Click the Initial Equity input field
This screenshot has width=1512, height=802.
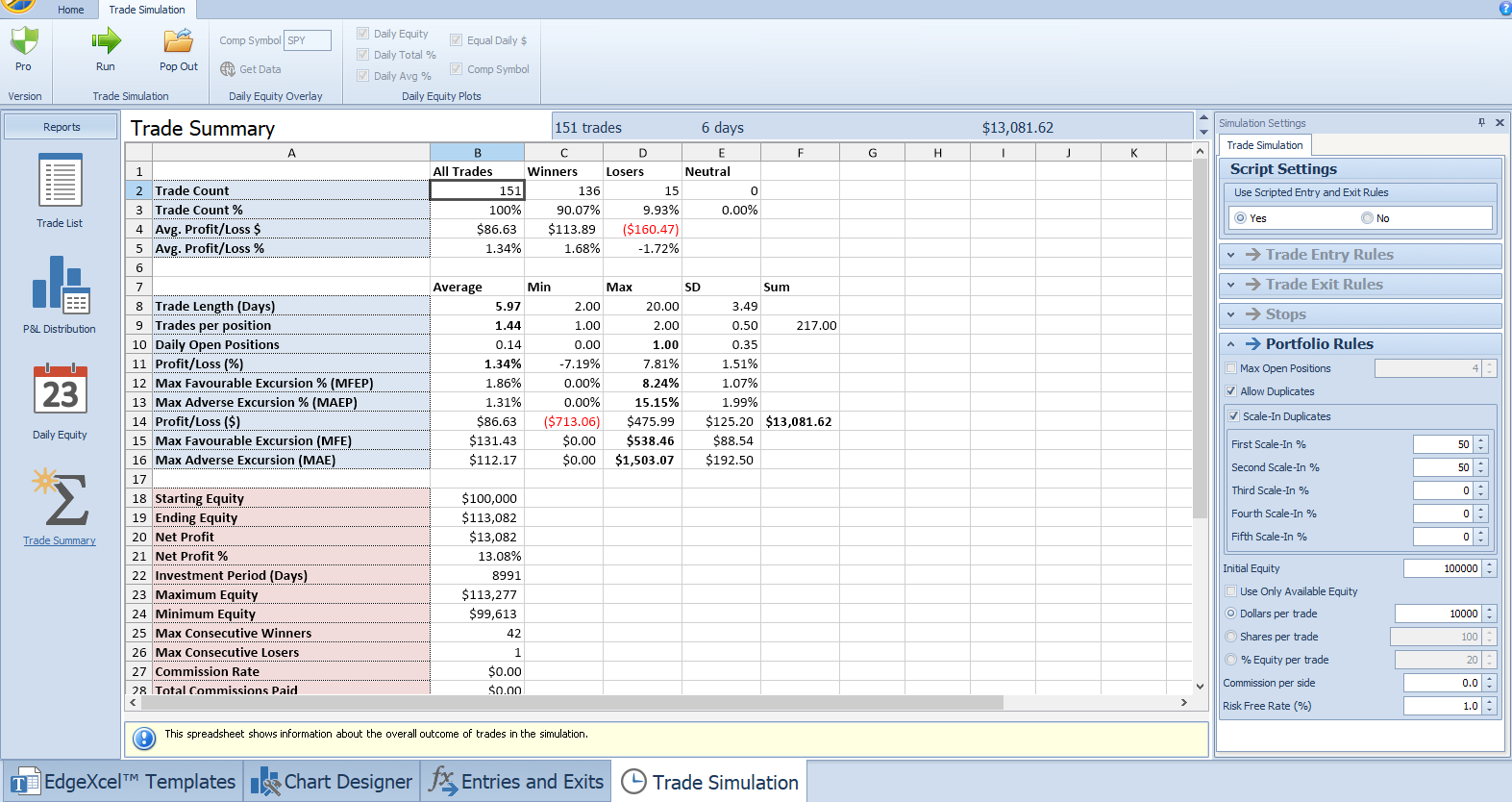(1442, 568)
